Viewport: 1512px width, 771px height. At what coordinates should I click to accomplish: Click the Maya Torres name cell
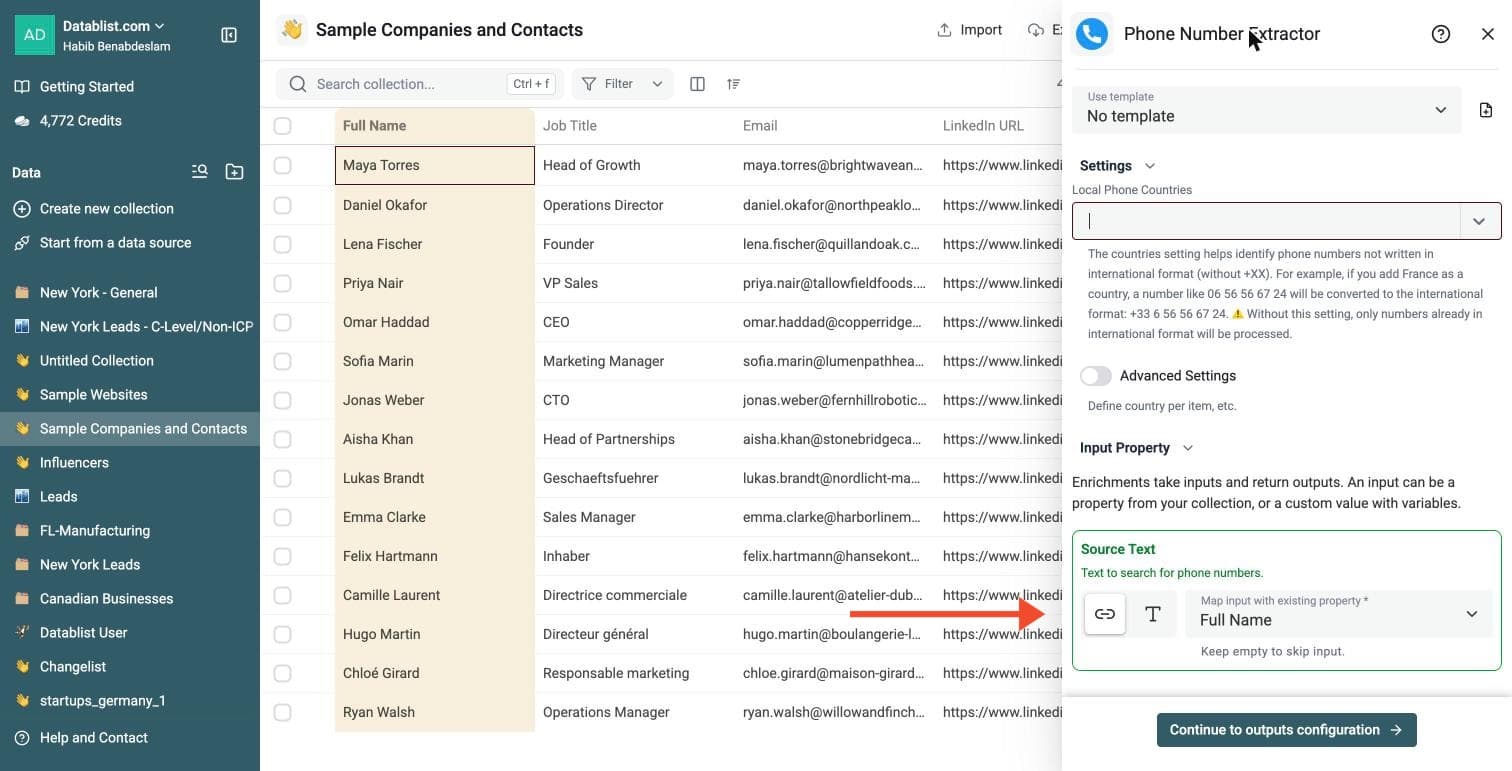(434, 165)
